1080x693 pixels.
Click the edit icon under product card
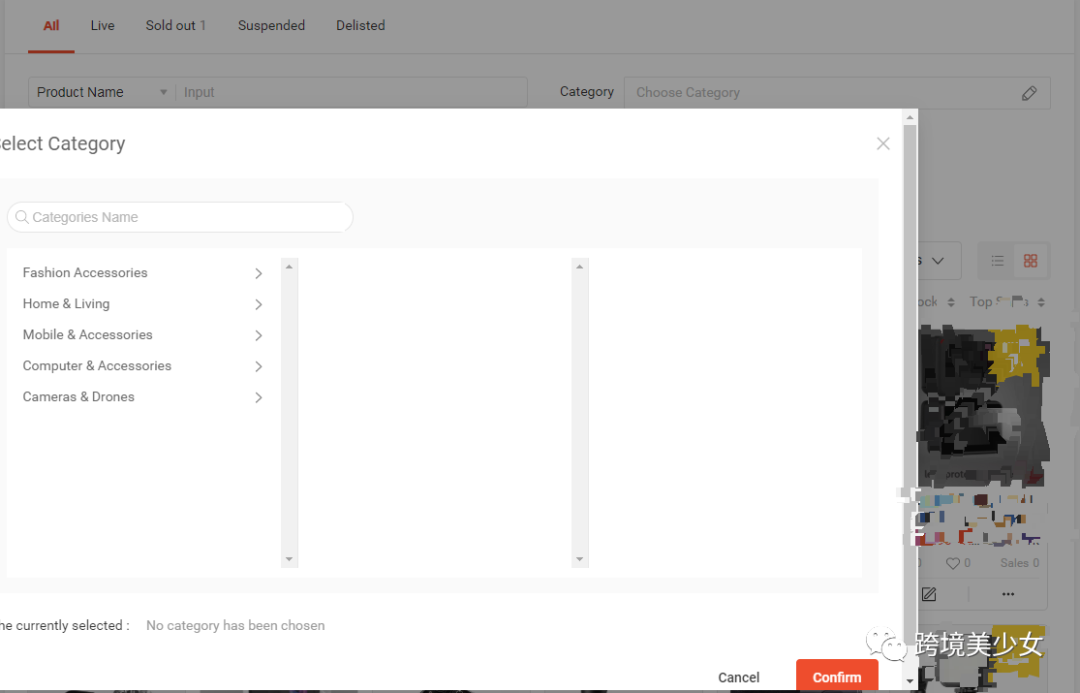point(928,594)
